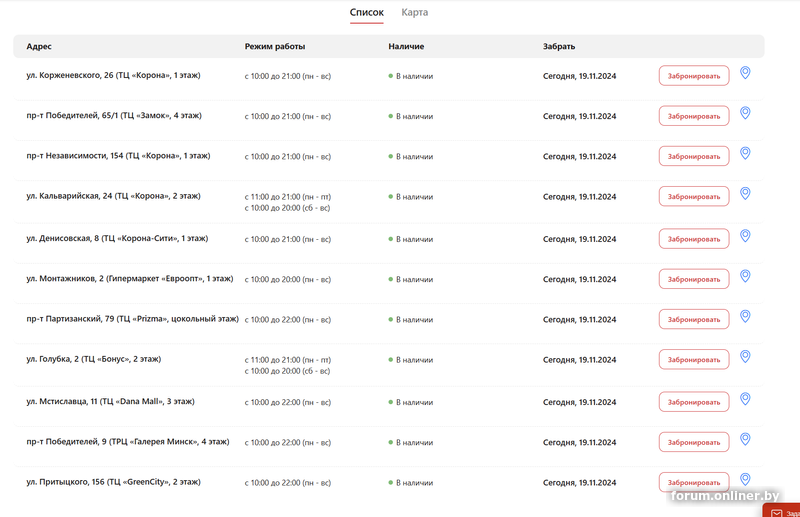Switch to the Карта tab
This screenshot has height=517, width=800.
point(414,12)
